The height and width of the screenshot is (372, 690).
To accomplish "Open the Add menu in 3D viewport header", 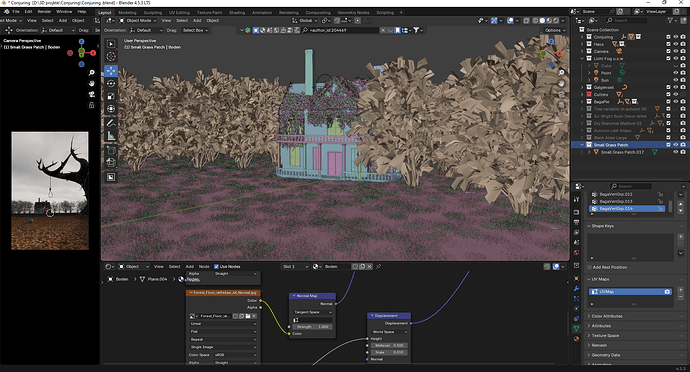I will tap(197, 20).
